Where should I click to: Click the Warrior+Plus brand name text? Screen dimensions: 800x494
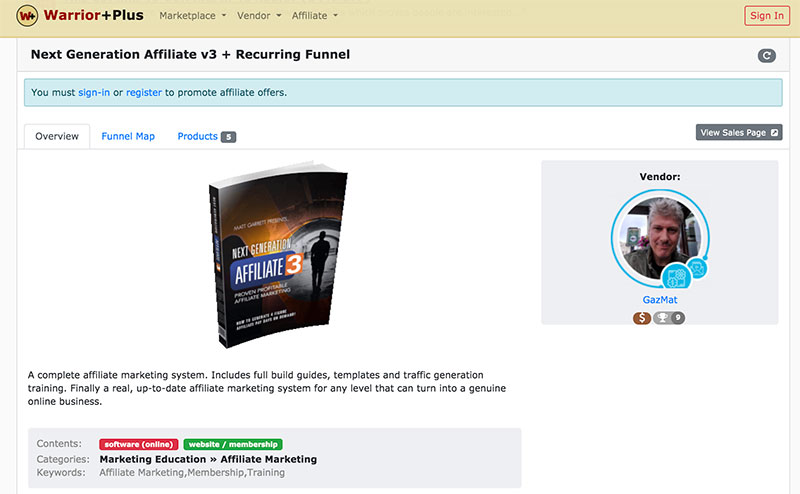click(93, 15)
